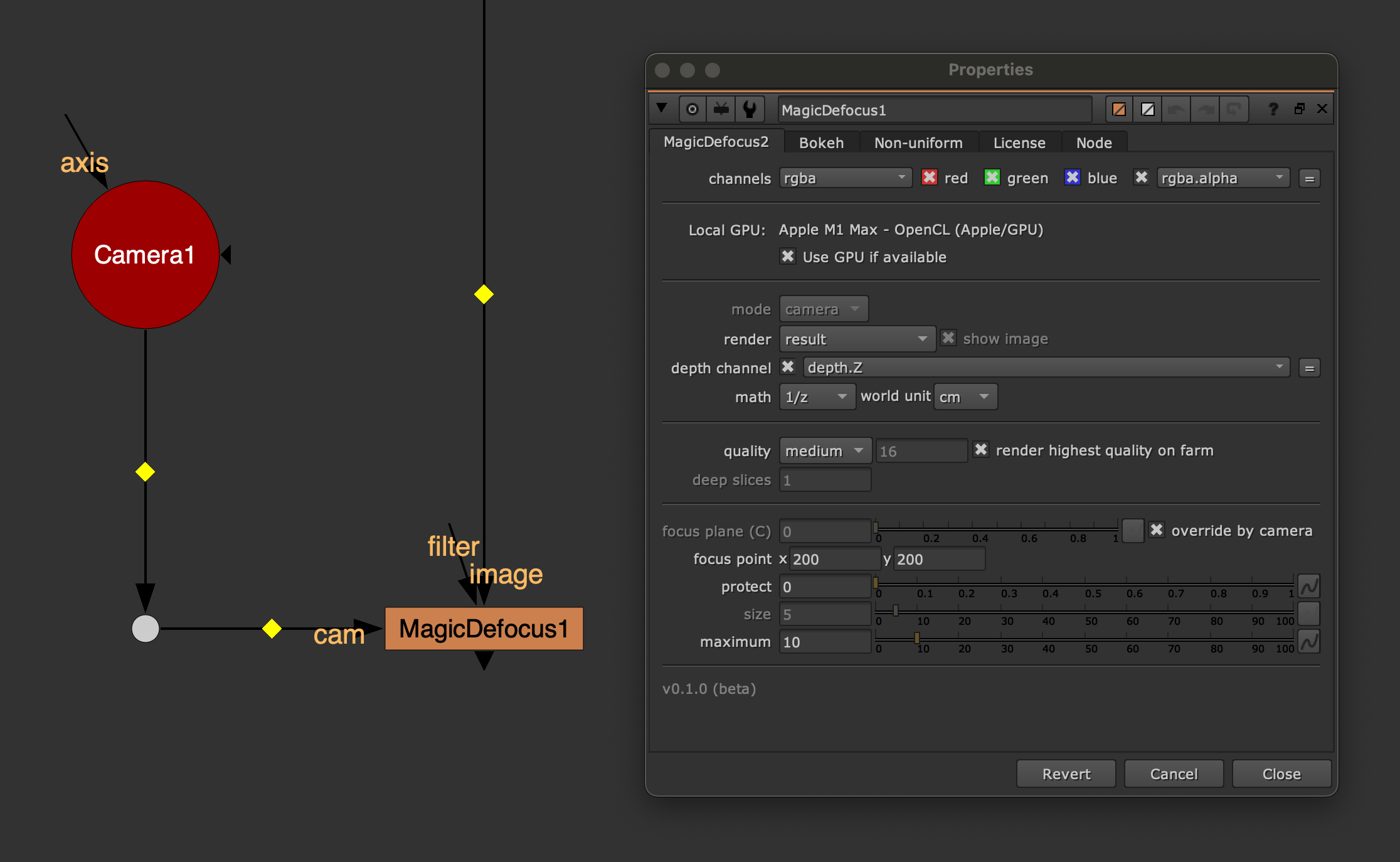Open the Non-uniform tab
1400x862 pixels.
(918, 143)
